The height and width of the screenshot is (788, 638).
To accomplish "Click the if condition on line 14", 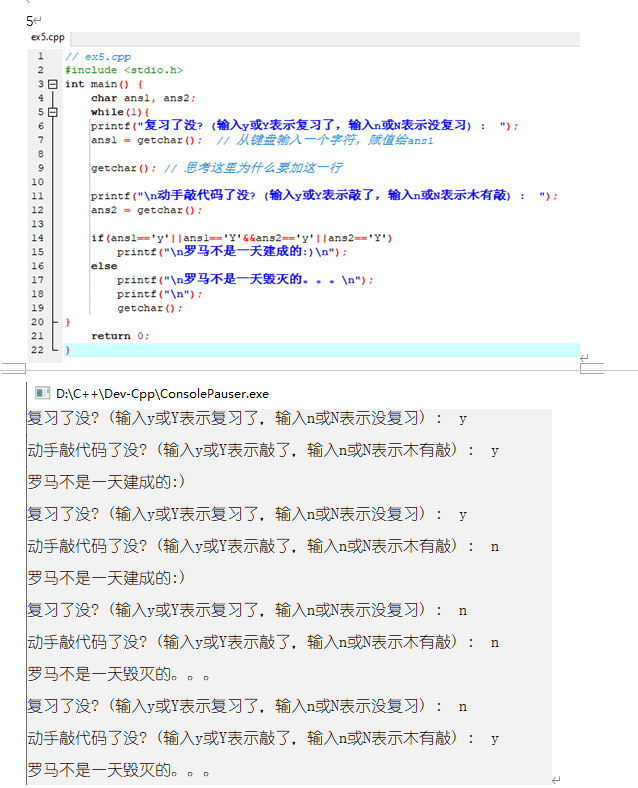I will coord(242,238).
